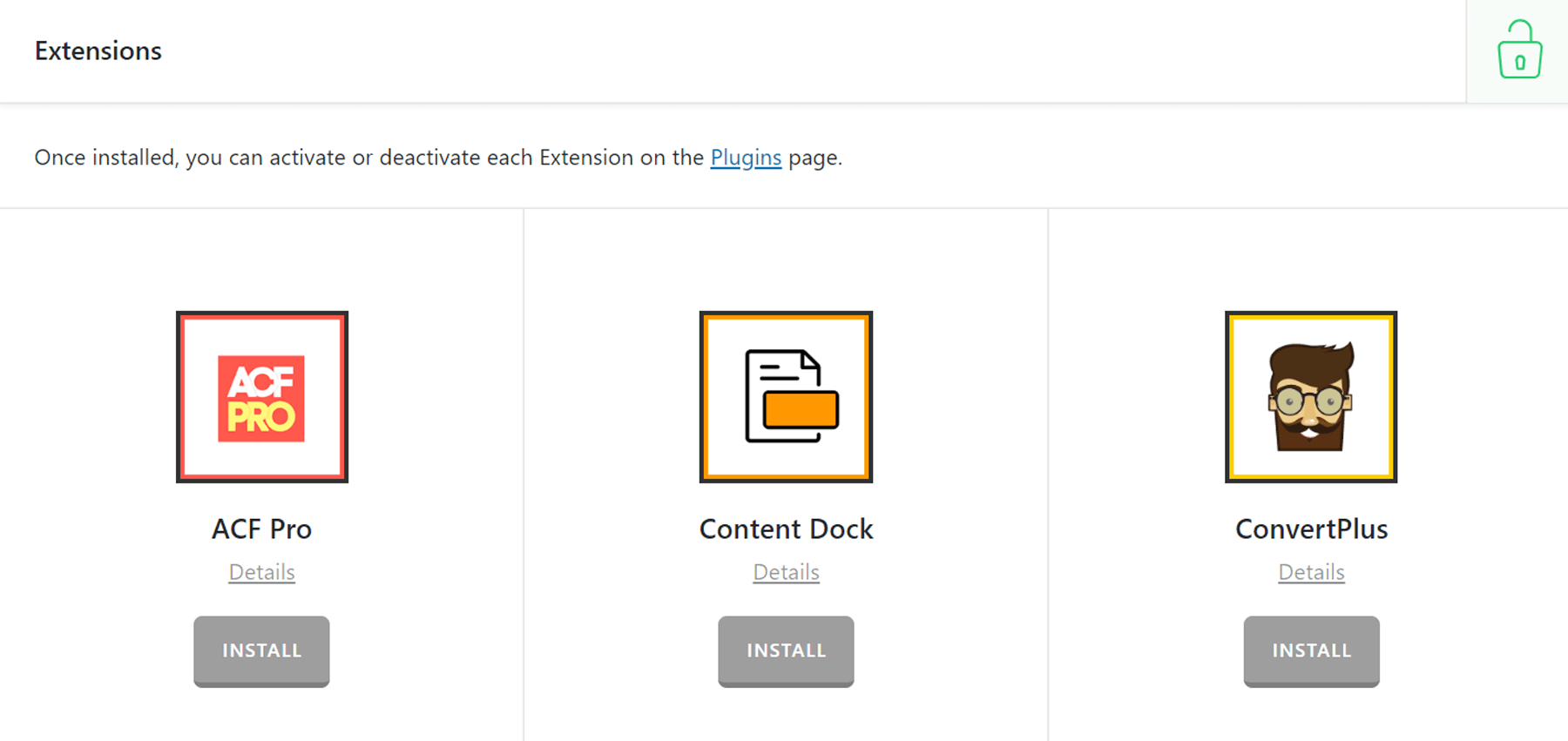Click the orange rectangle inside Content Dock artwork
This screenshot has width=1568, height=741.
tap(801, 409)
